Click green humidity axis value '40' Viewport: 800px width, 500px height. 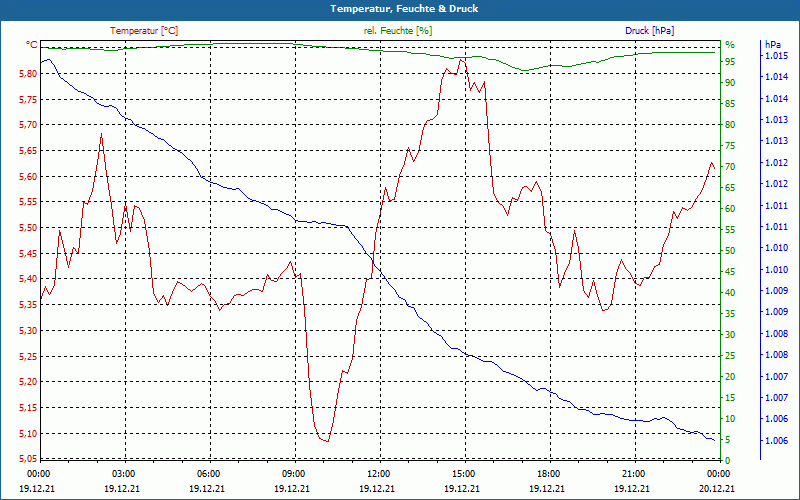click(730, 293)
